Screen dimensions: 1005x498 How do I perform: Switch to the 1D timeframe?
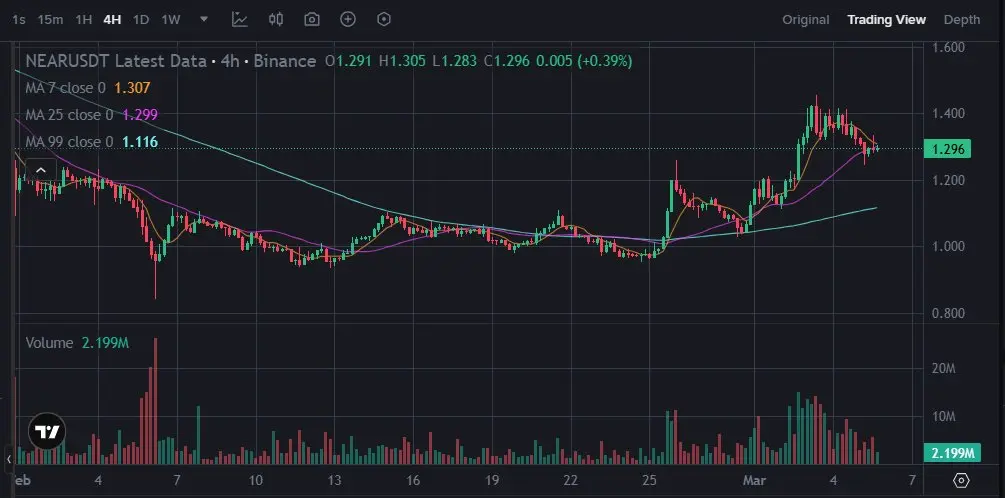pos(141,20)
